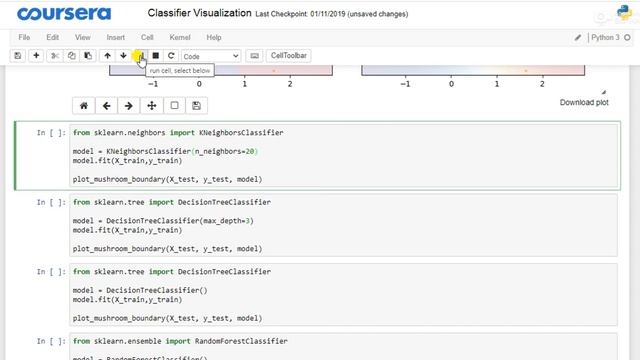Click the Coursera logo
Viewport: 640px width, 360px height.
point(64,13)
